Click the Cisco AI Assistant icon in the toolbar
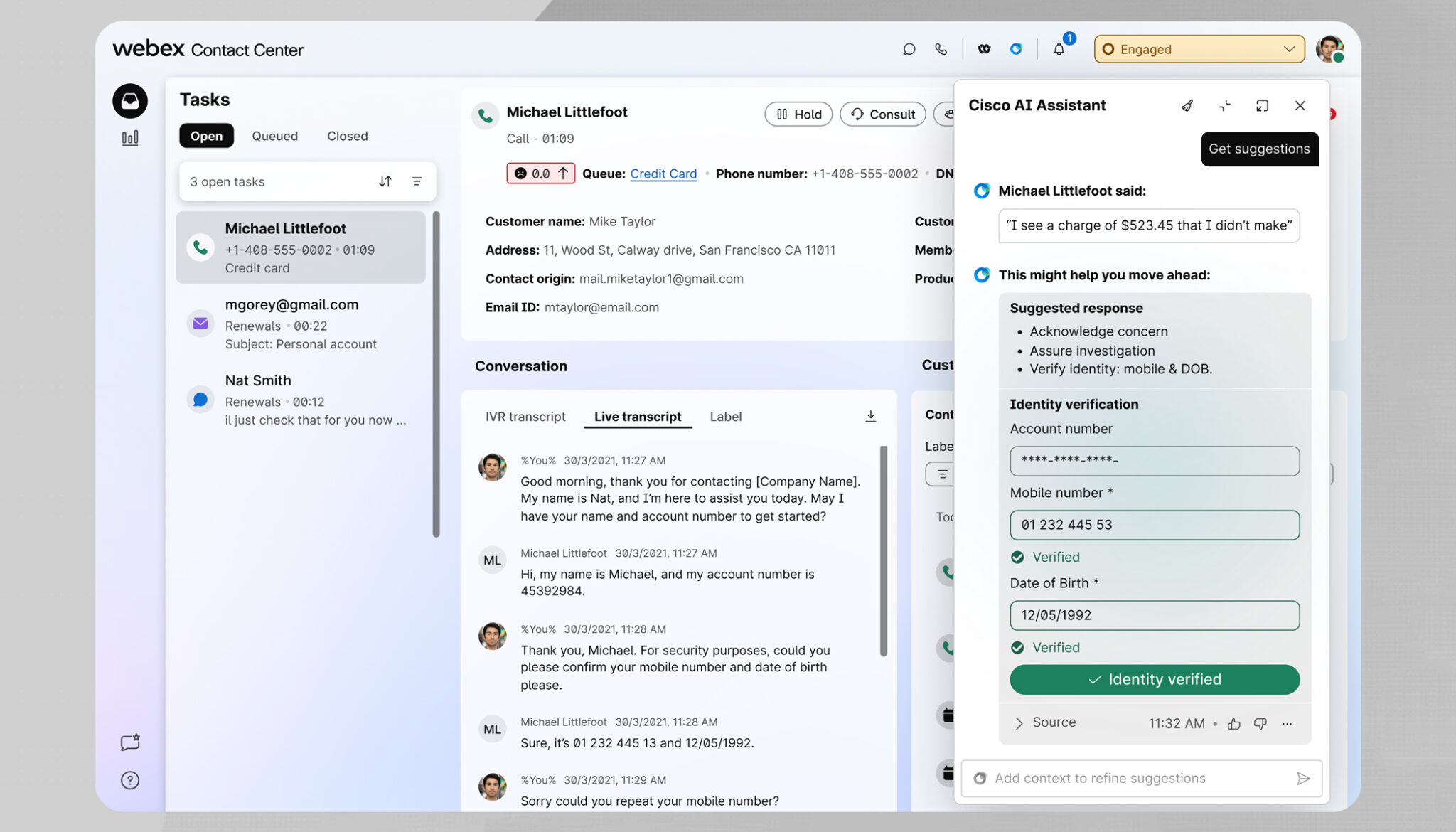Image resolution: width=1456 pixels, height=832 pixels. [x=1016, y=49]
